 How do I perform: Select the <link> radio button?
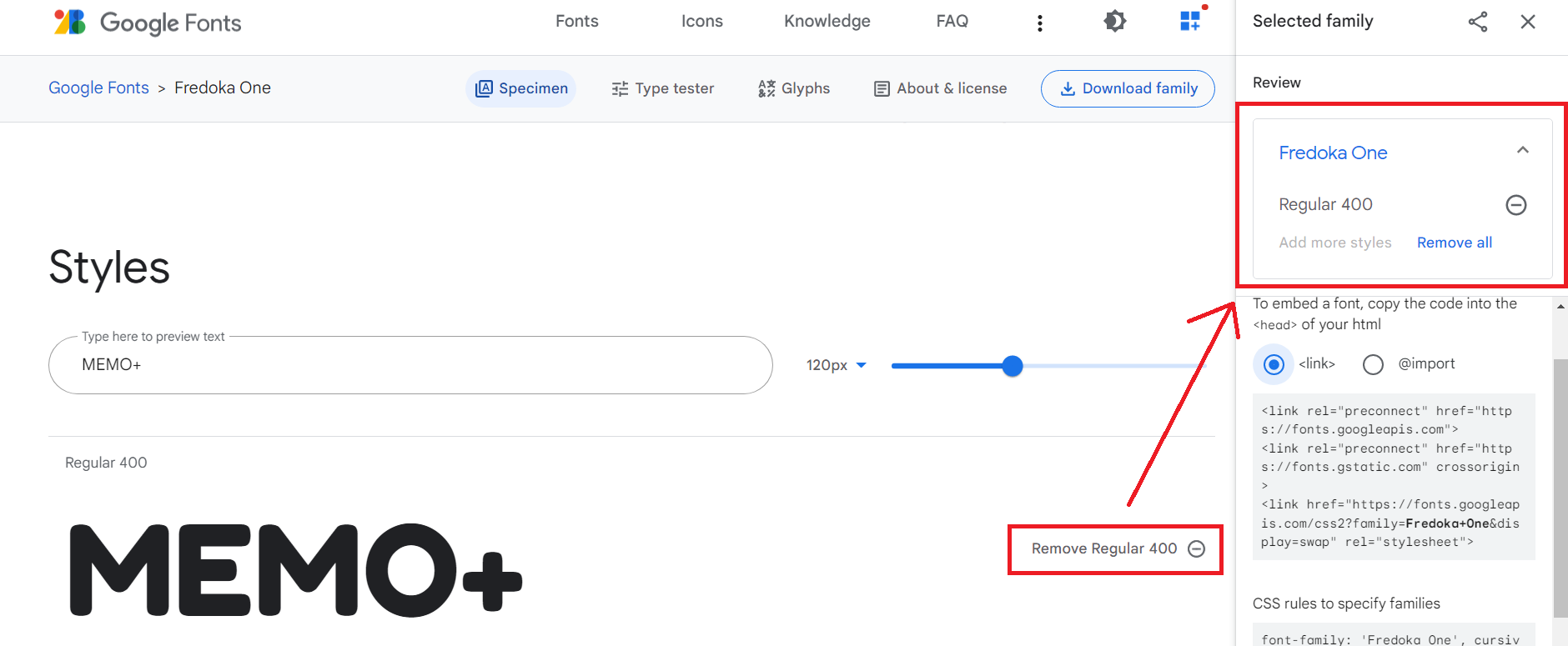(x=1274, y=364)
